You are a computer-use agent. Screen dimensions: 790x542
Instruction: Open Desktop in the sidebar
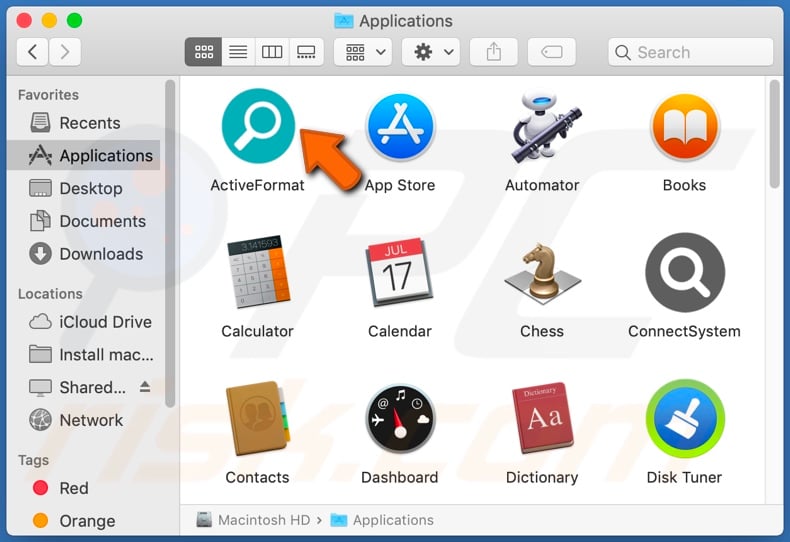tap(84, 188)
